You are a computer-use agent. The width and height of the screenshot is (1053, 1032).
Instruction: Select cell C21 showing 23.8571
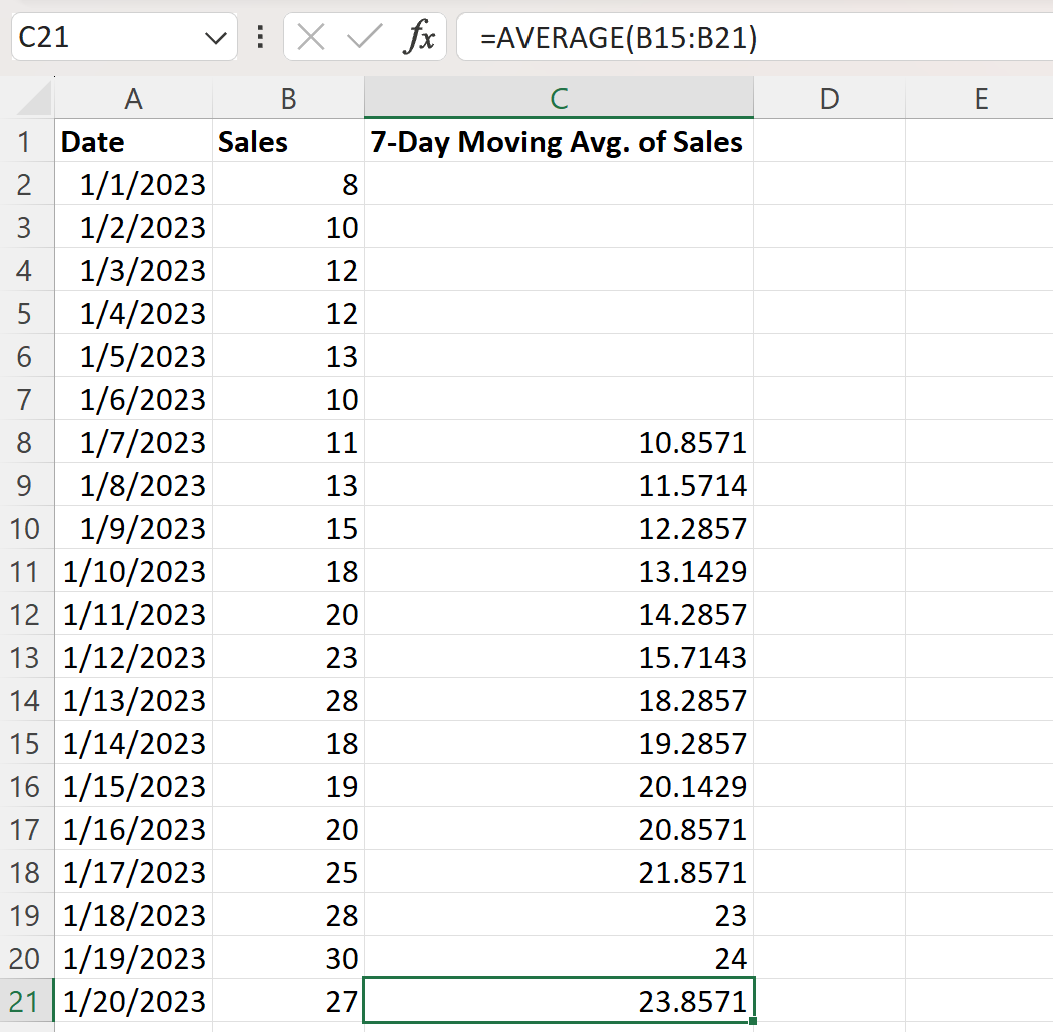559,1000
